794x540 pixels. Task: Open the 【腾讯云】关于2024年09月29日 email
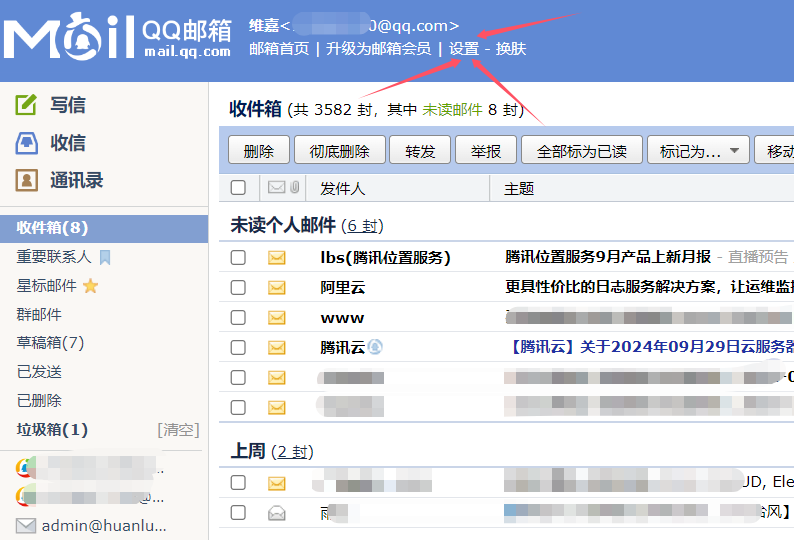click(649, 346)
